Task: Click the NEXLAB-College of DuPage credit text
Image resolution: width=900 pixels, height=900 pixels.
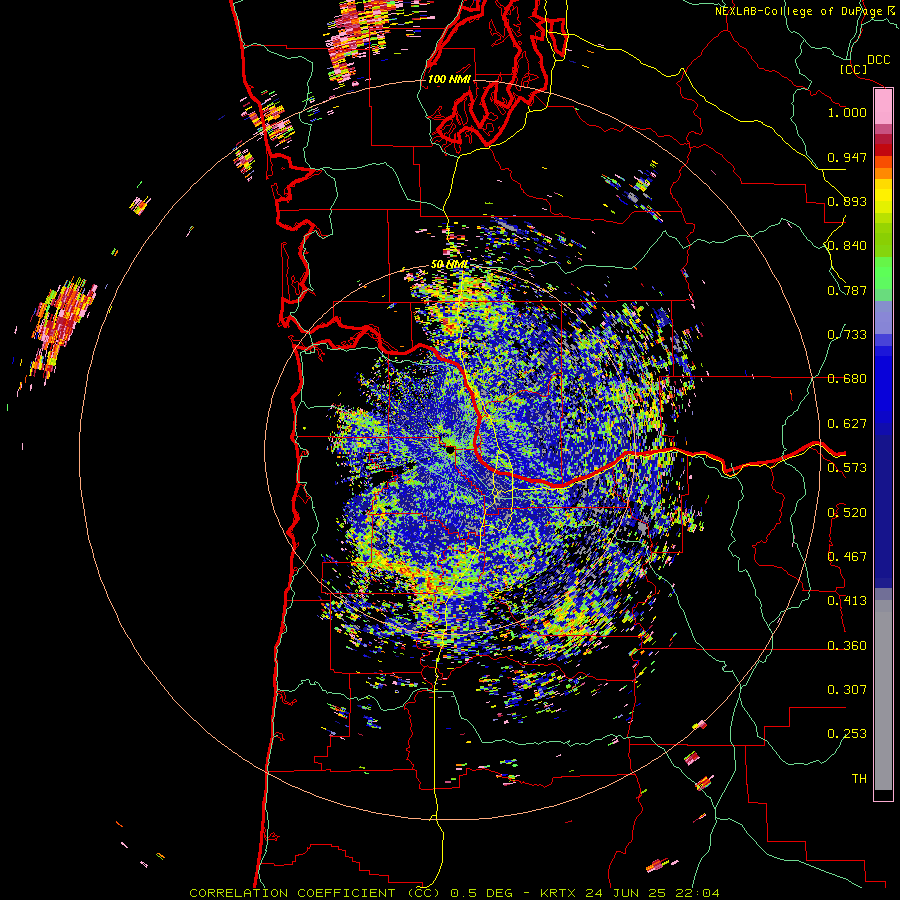Action: [798, 11]
